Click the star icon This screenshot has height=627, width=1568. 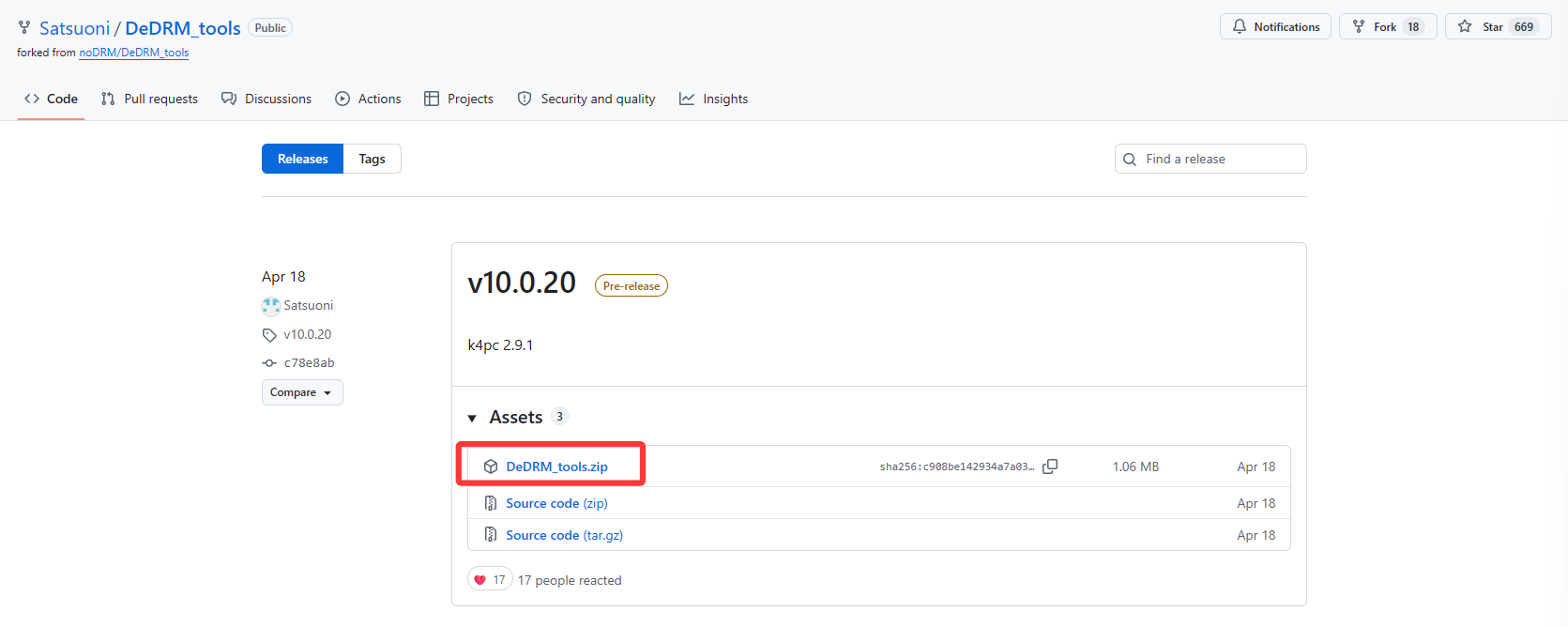[1465, 26]
